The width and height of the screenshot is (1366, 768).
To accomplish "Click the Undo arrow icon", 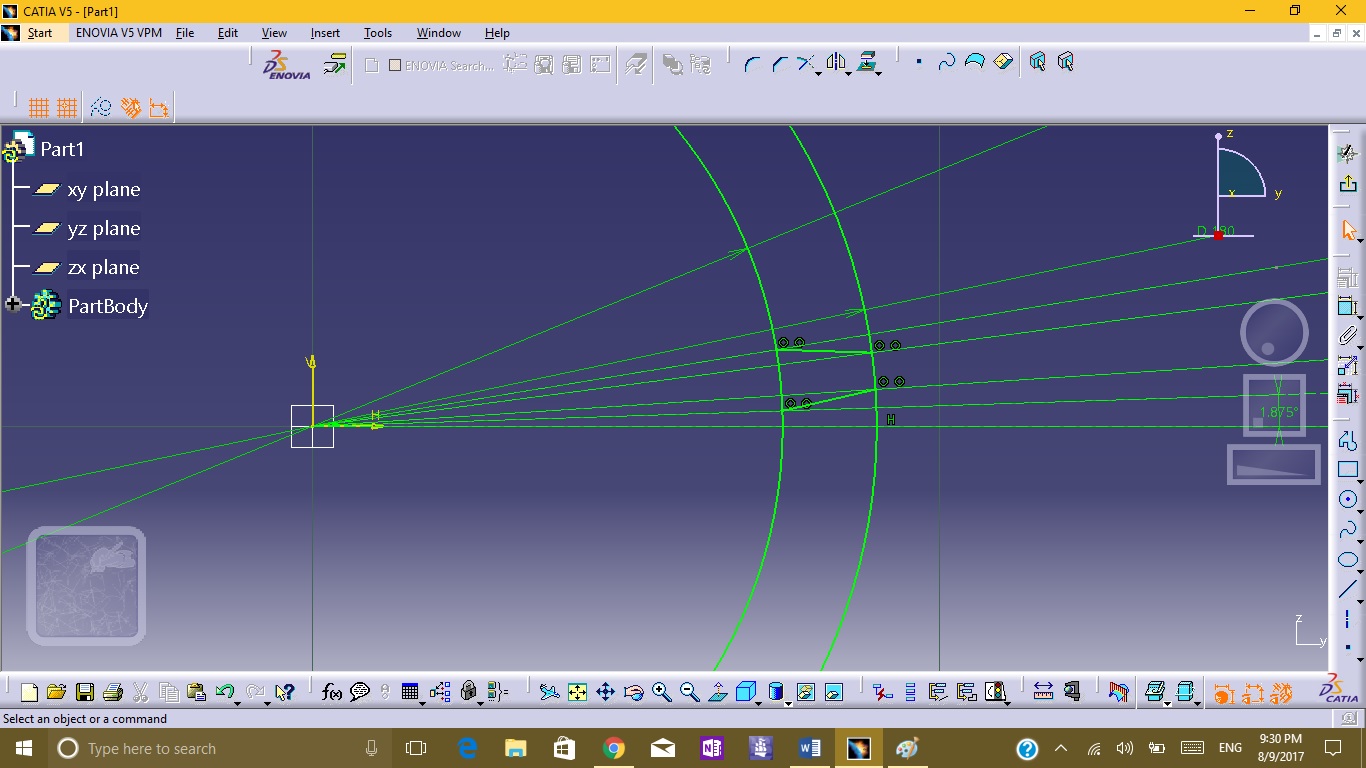I will coord(224,692).
